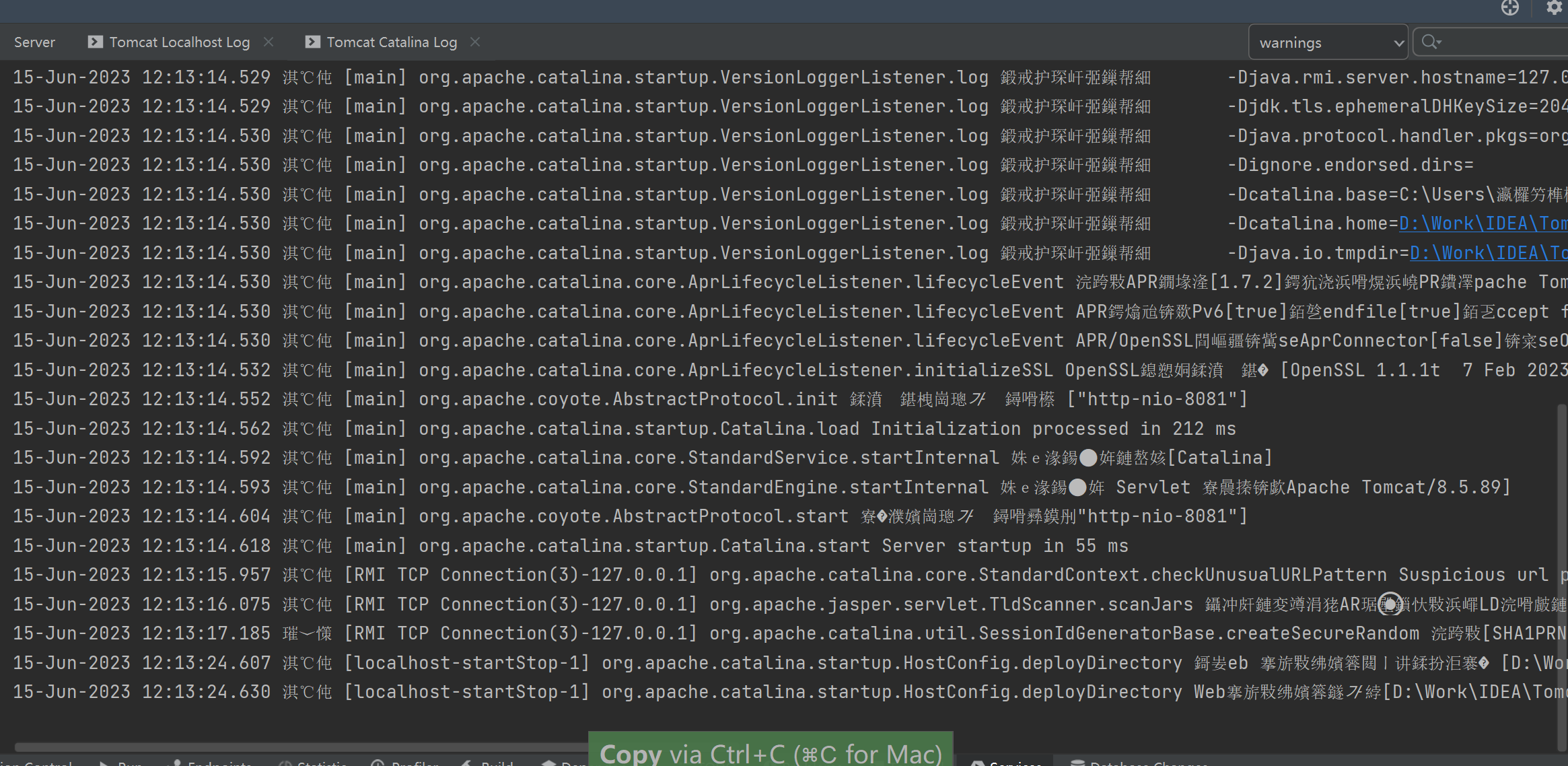Screen dimensions: 1568x766
Task: Open the Run tool window
Action: coord(124,763)
